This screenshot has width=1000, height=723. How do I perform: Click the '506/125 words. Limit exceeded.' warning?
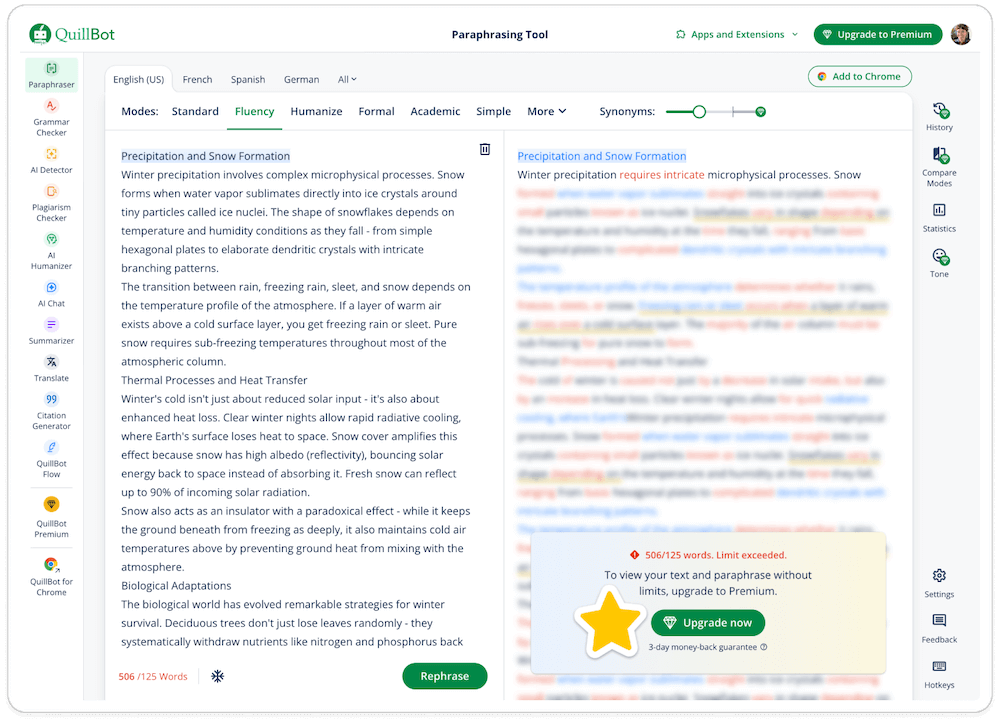click(709, 555)
